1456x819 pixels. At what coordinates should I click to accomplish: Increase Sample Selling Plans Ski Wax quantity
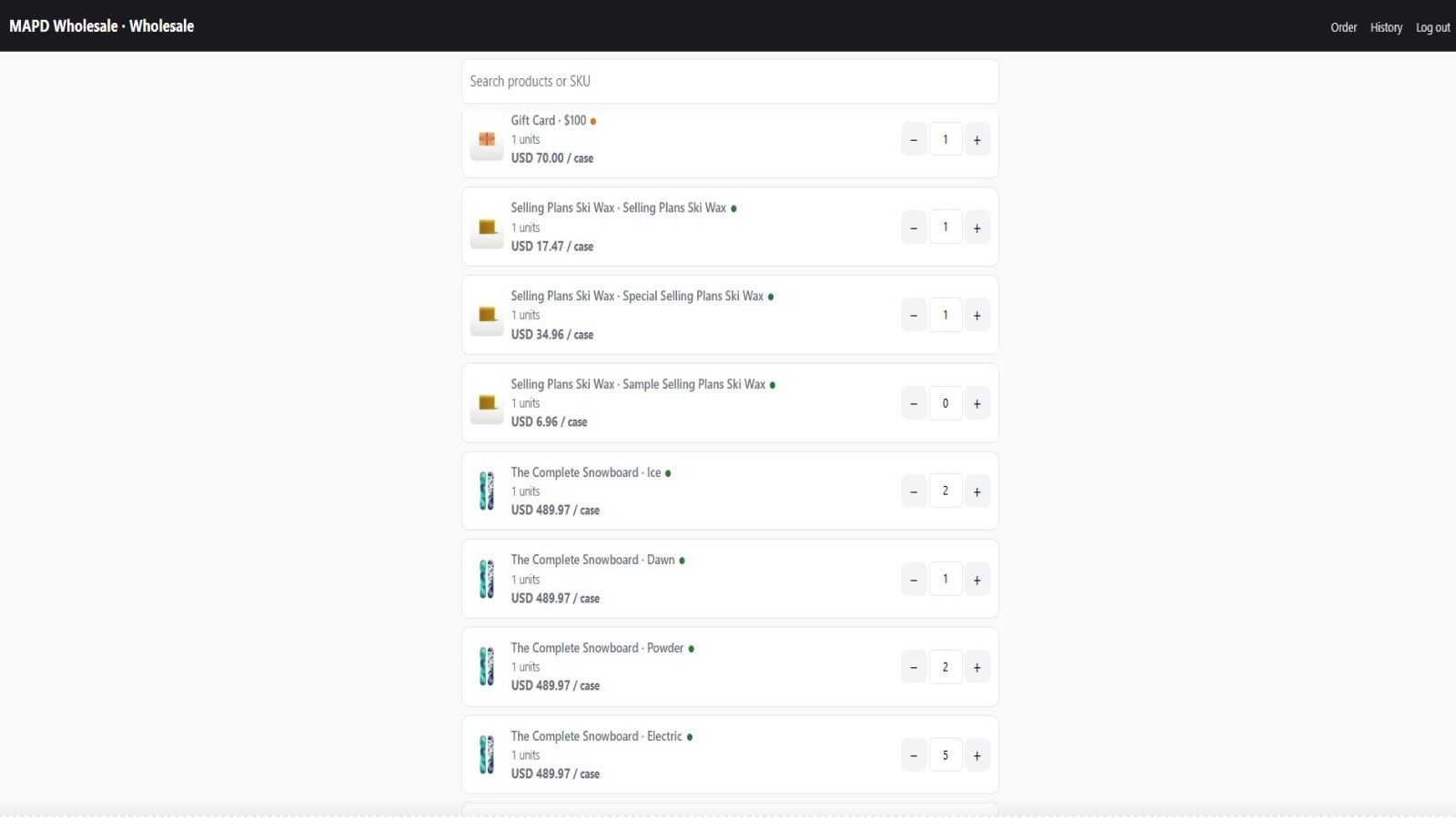pyautogui.click(x=976, y=404)
